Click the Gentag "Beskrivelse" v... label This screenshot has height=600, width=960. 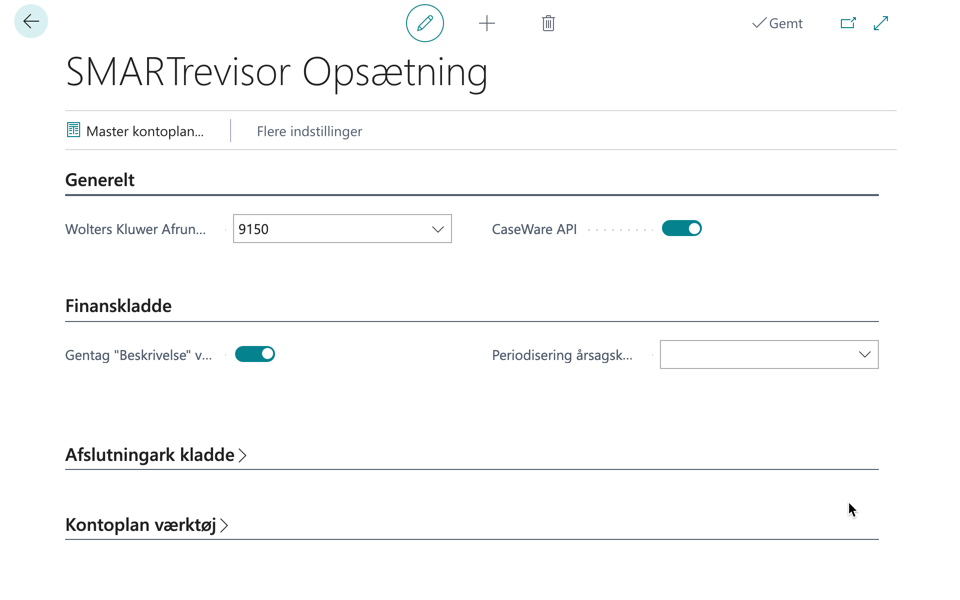pos(138,355)
